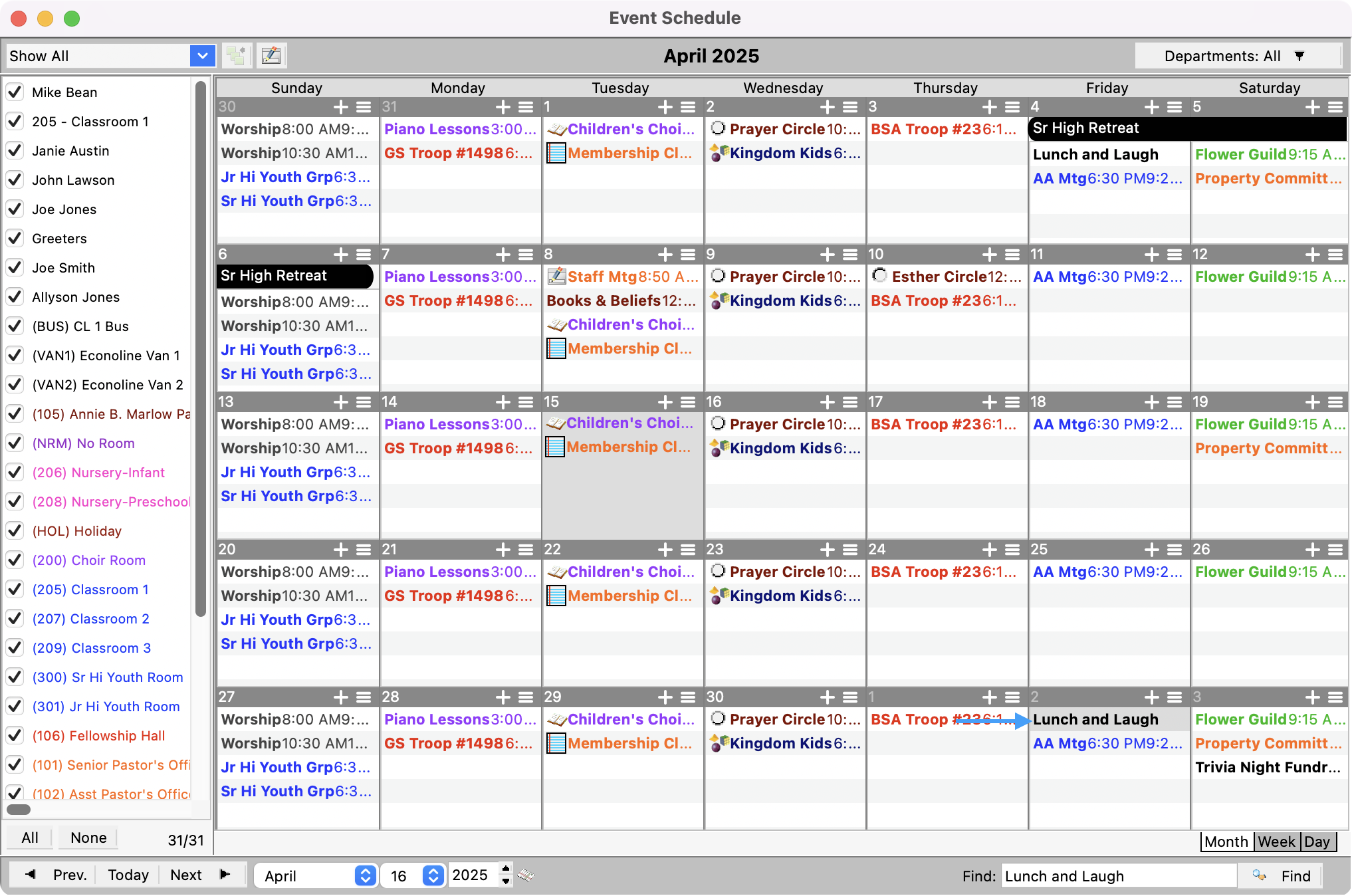Image resolution: width=1352 pixels, height=896 pixels.
Task: Click the pencil edit schedule icon
Action: [271, 55]
